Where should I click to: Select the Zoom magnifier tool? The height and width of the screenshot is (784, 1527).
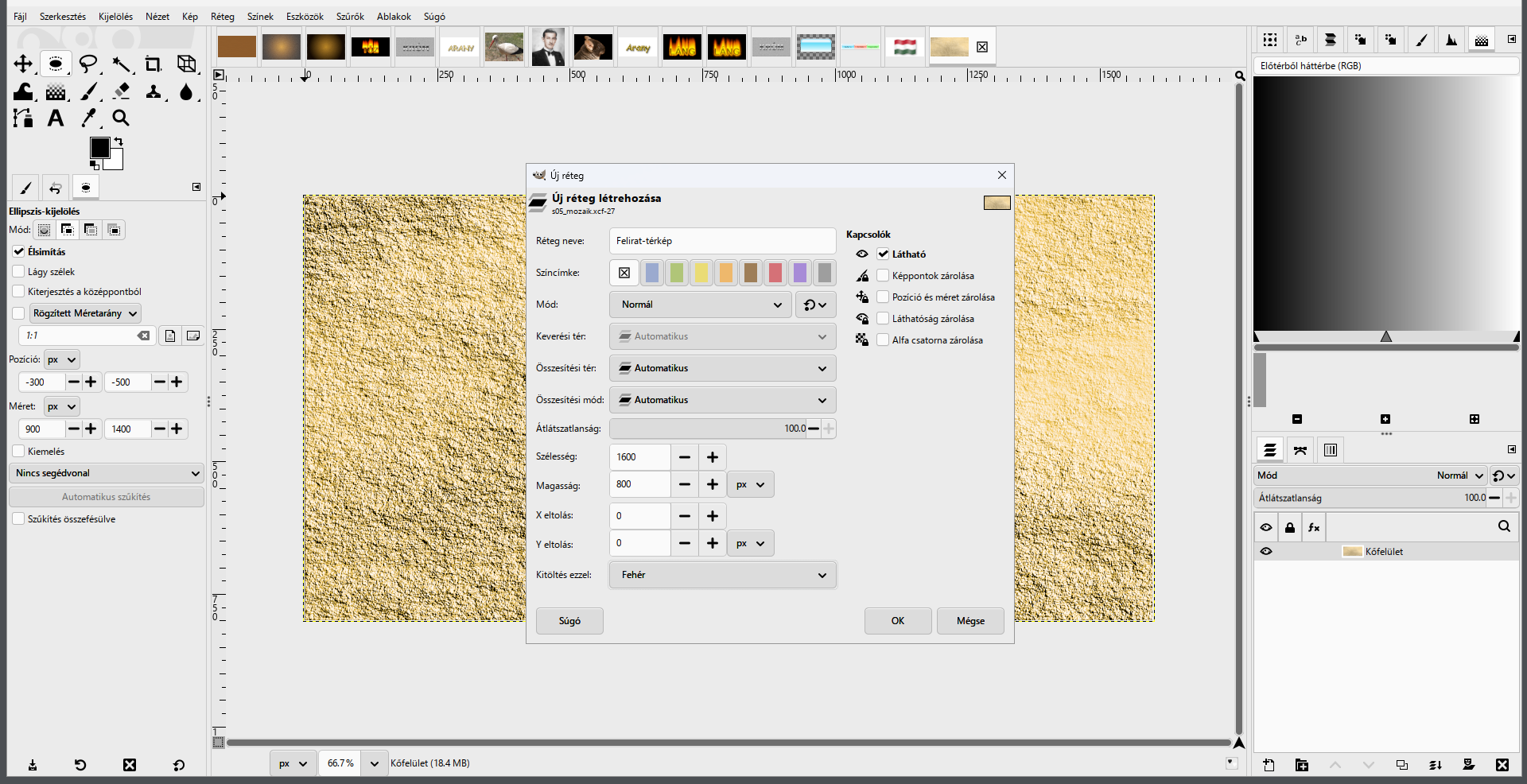click(x=121, y=118)
